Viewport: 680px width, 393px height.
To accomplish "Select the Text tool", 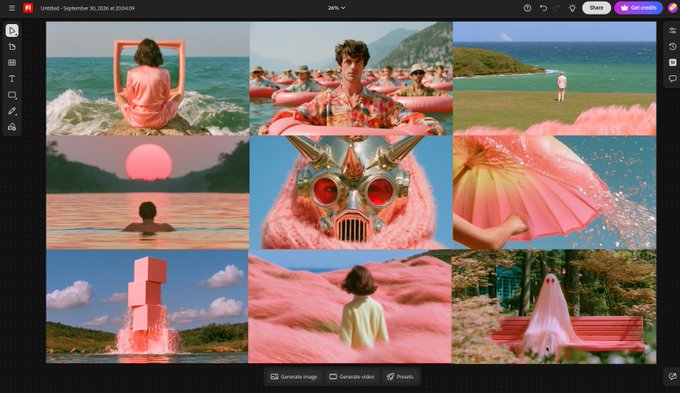I will click(x=12, y=79).
